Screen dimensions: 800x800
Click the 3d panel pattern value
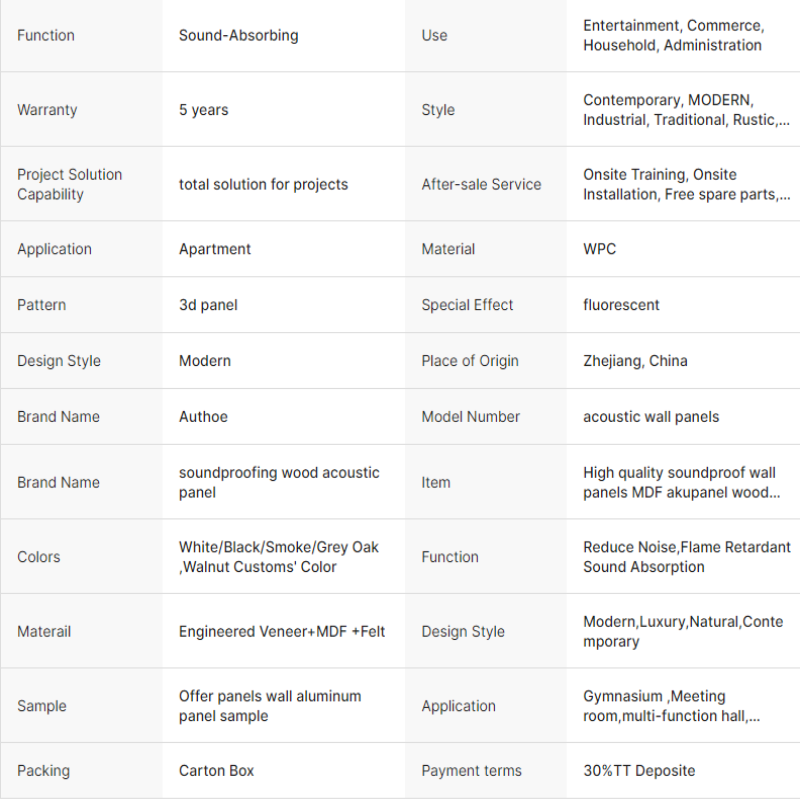[x=208, y=305]
